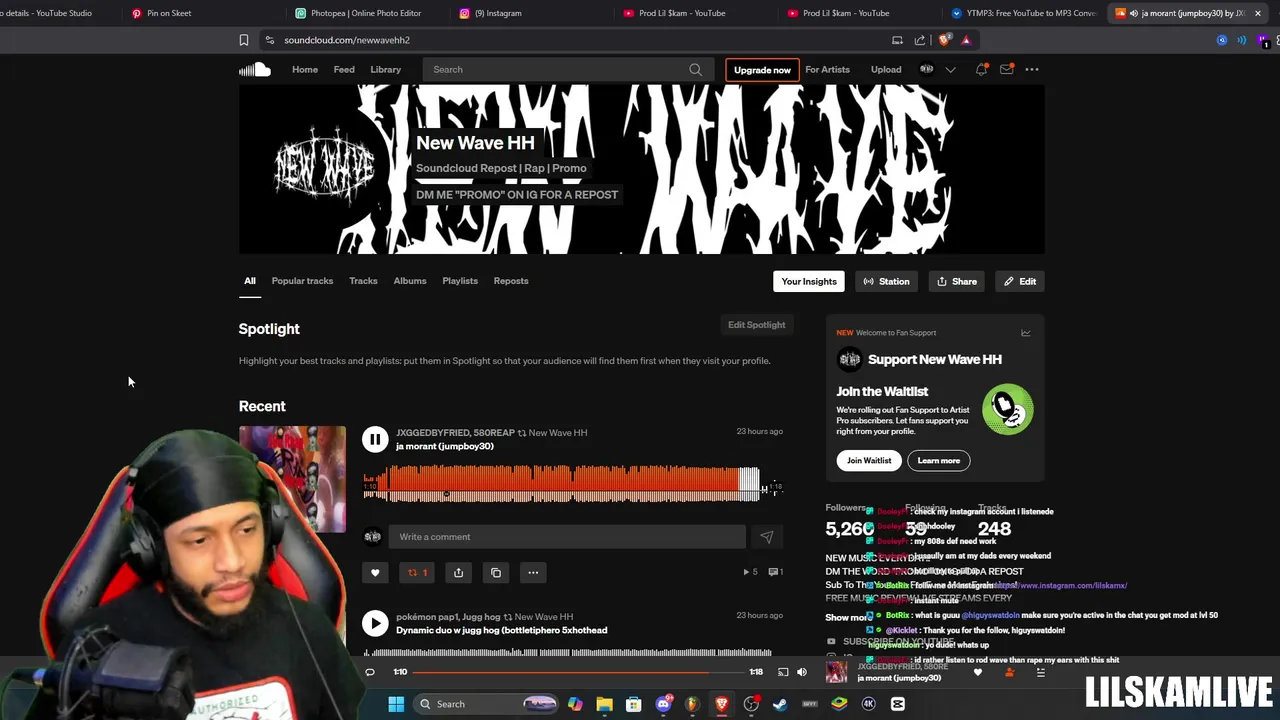Switch to the Albums tab
This screenshot has width=1280, height=720.
coord(410,281)
